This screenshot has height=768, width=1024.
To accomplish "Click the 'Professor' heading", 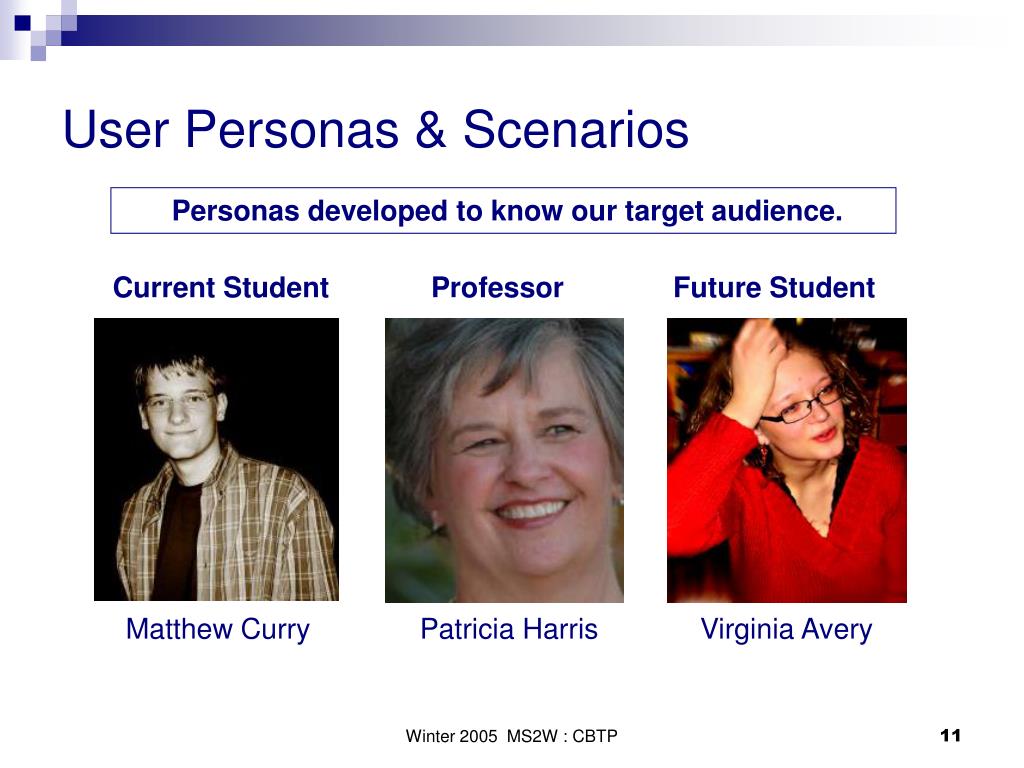I will click(x=497, y=288).
